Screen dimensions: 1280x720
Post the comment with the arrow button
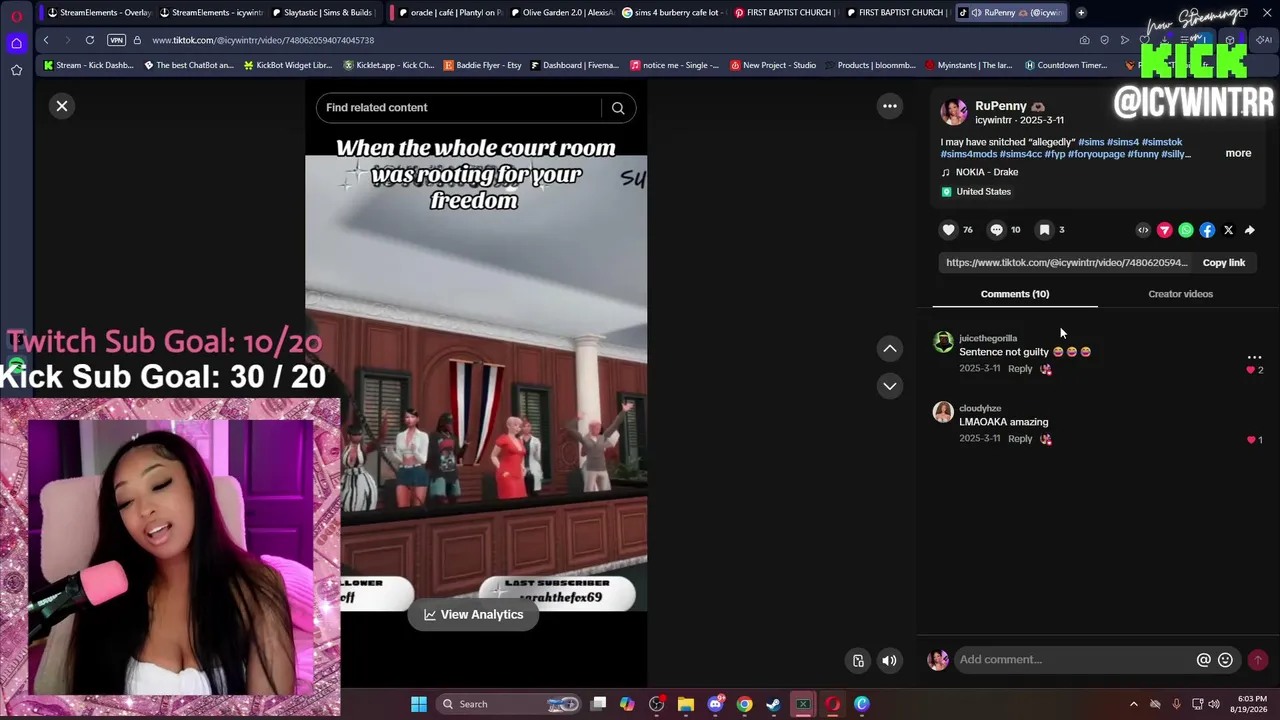[x=1258, y=660]
